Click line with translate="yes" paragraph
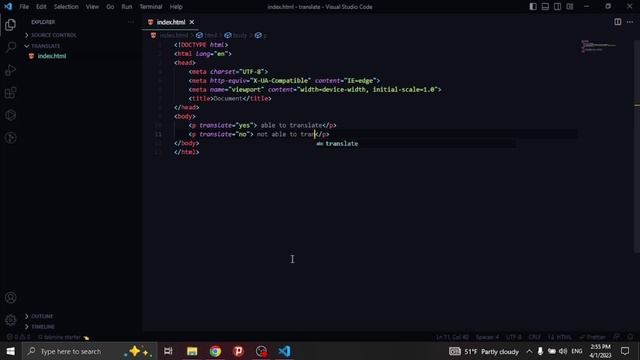The height and width of the screenshot is (360, 640). (262, 125)
